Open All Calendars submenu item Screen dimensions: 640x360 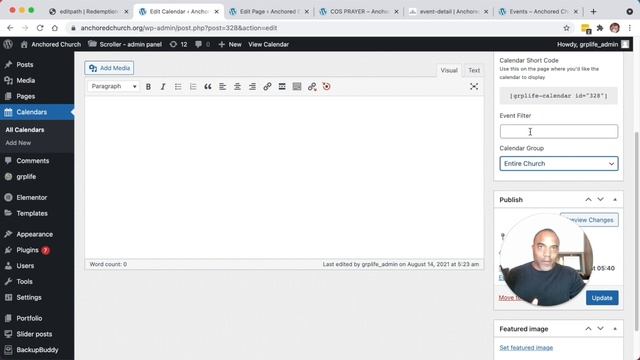click(x=24, y=130)
